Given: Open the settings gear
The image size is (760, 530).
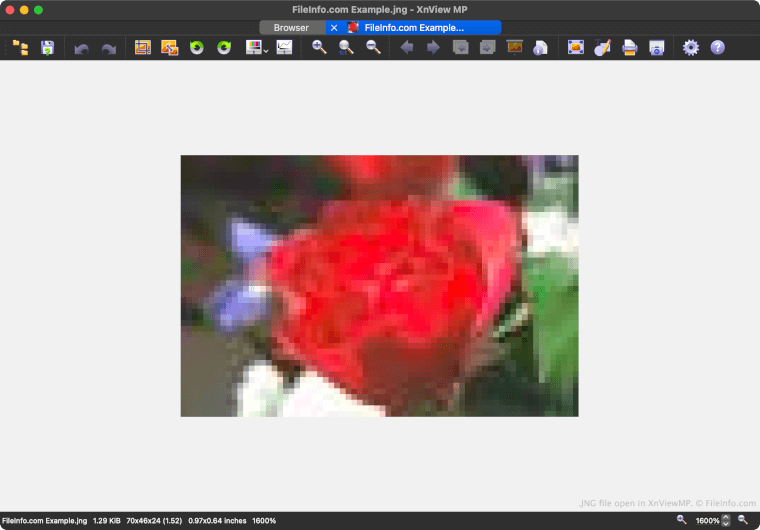Looking at the screenshot, I should [x=691, y=48].
